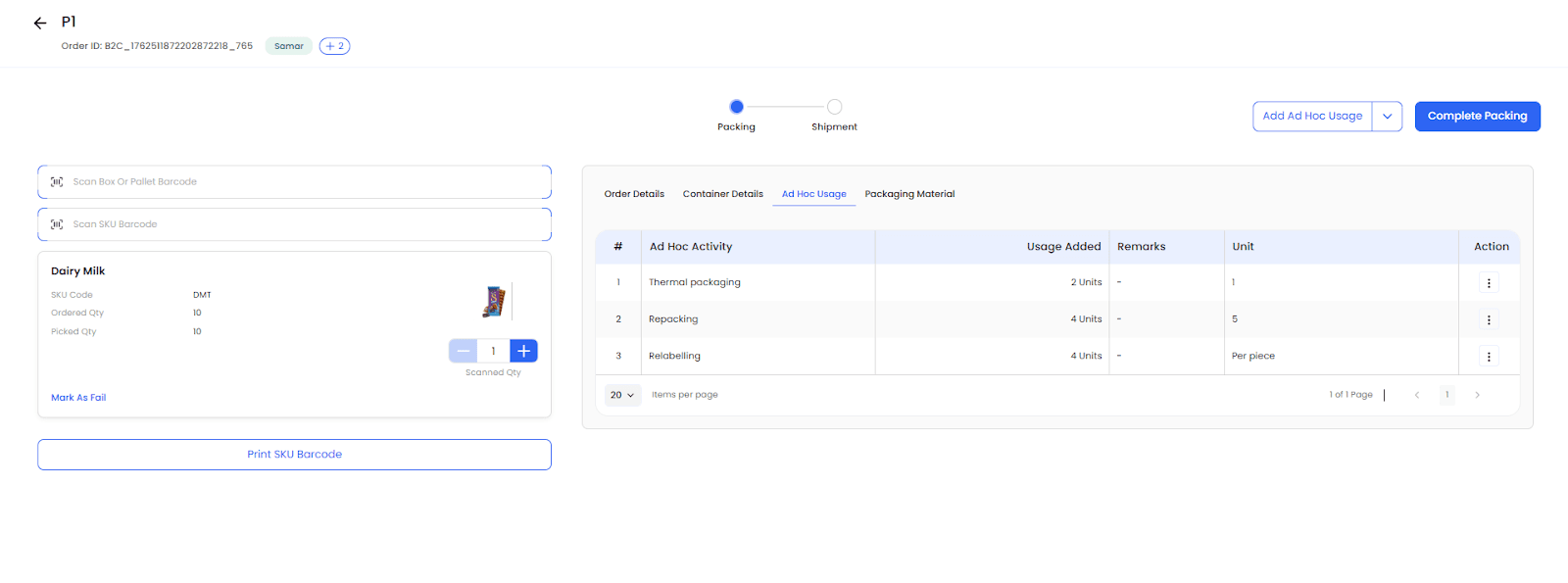Expand the Add Ad Hoc Usage dropdown arrow

click(1387, 117)
